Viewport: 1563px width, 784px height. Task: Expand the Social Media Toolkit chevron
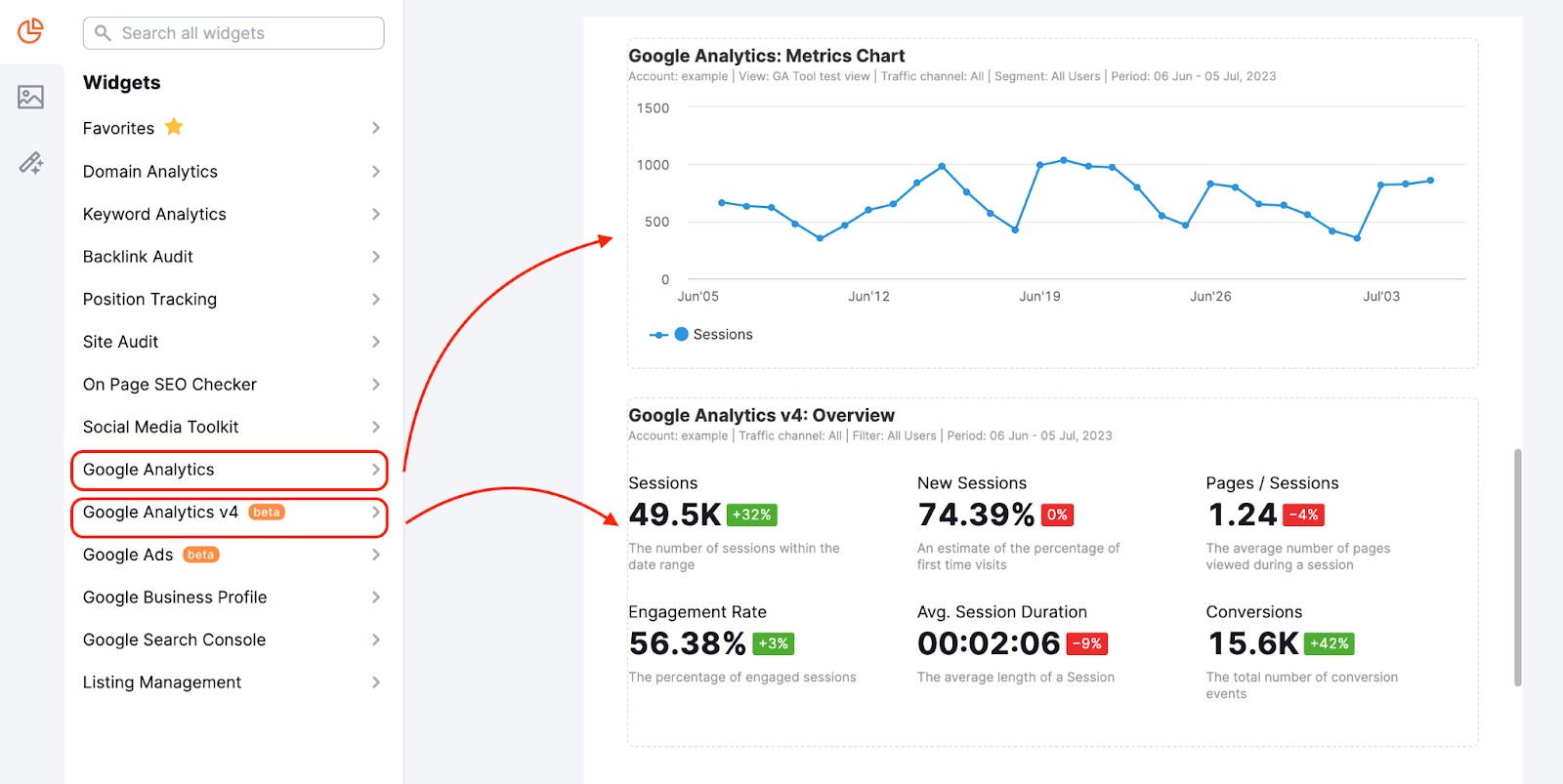pyautogui.click(x=376, y=427)
